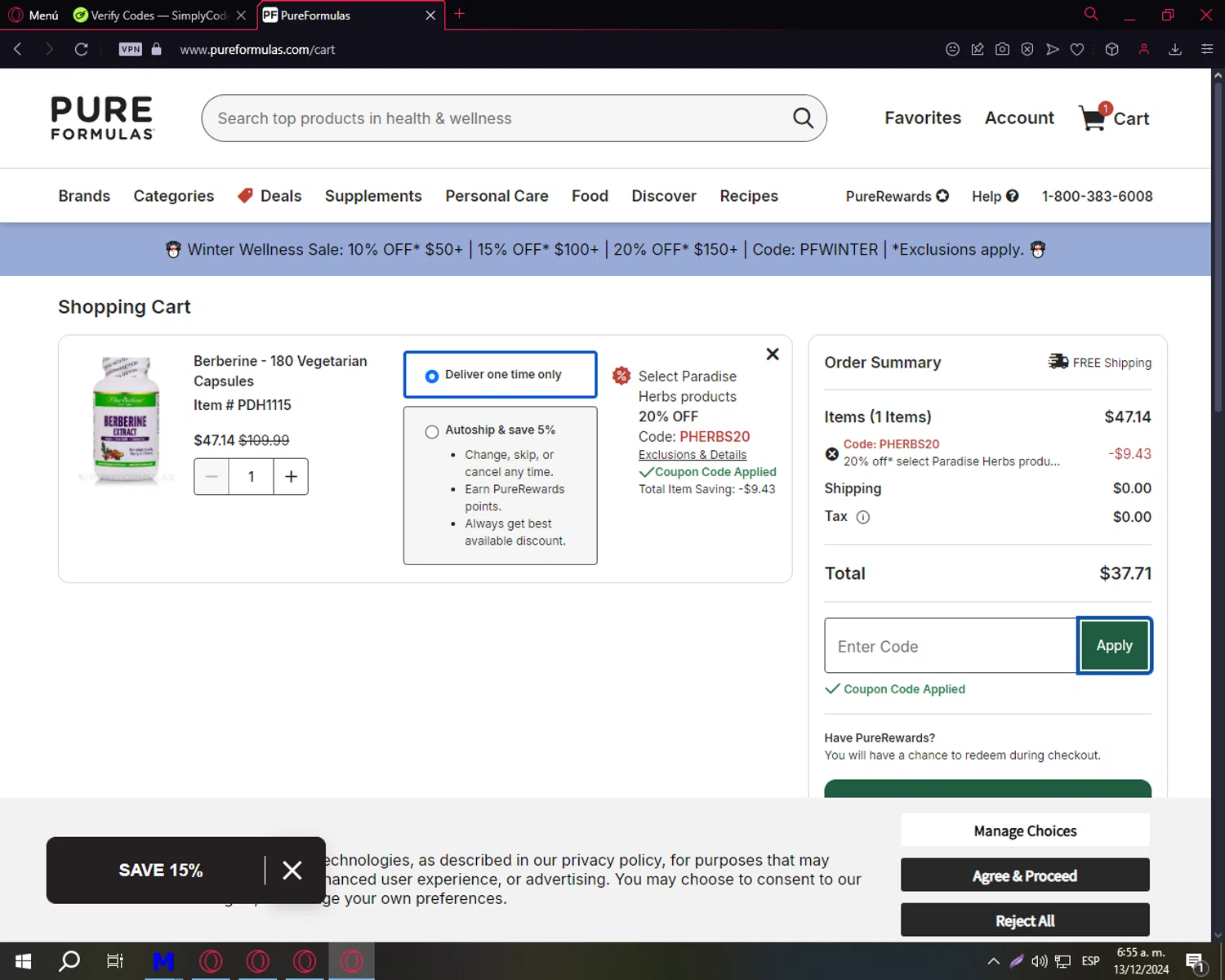1225x980 pixels.
Task: Increase Berberine quantity with plus button
Action: click(x=291, y=477)
